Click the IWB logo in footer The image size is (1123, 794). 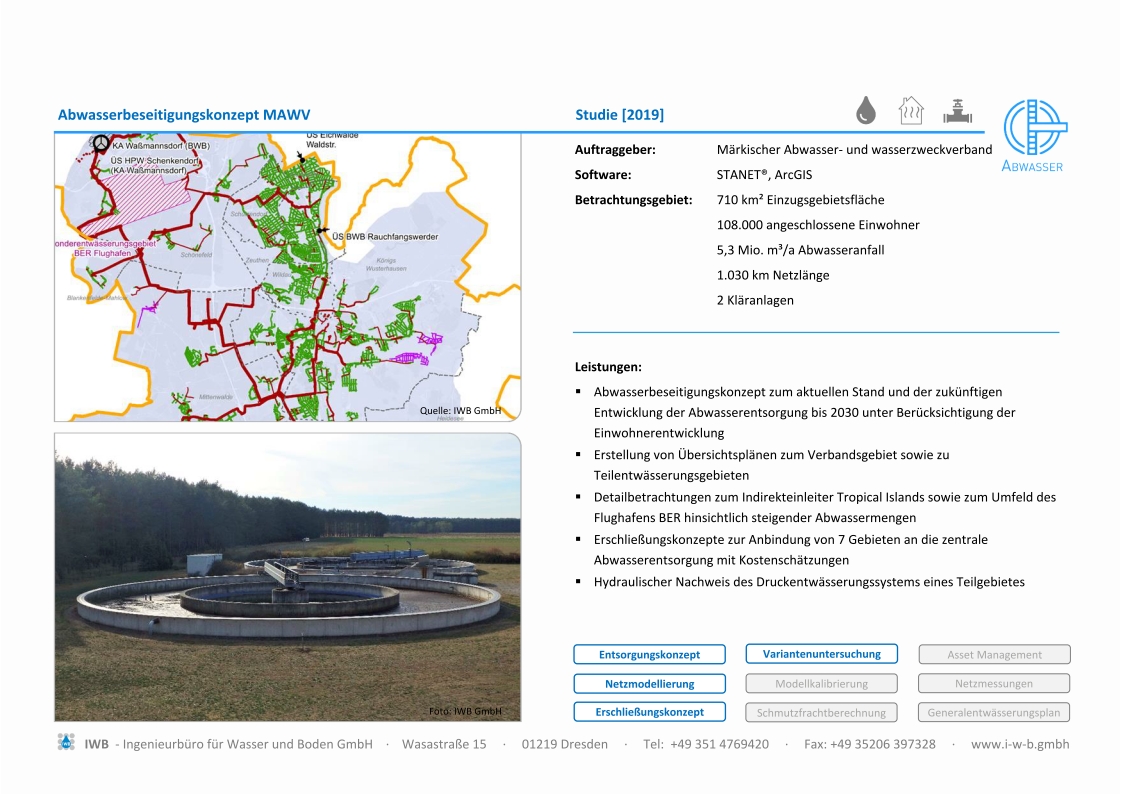coord(66,743)
